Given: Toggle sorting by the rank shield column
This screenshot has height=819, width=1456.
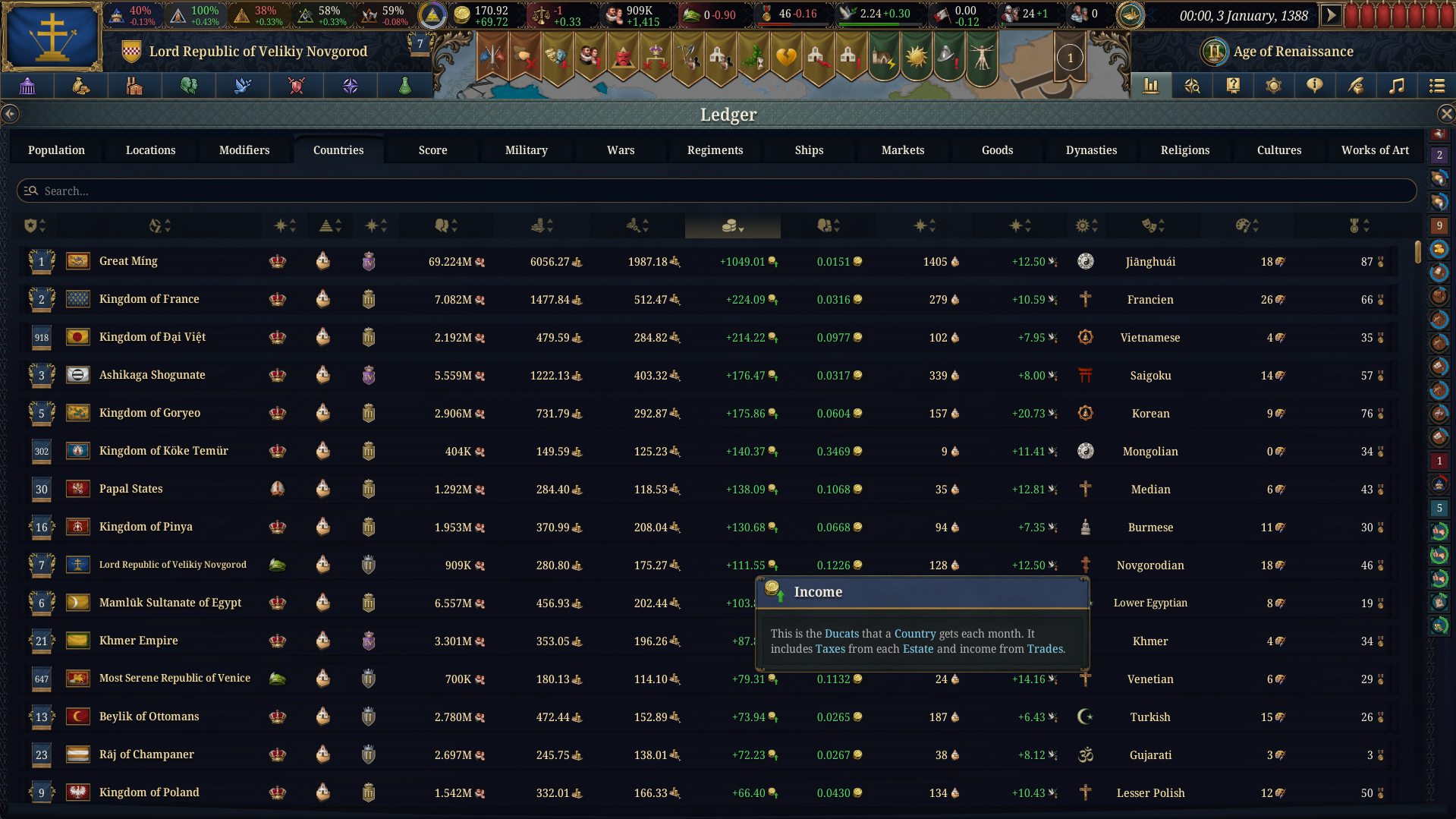Looking at the screenshot, I should tap(35, 225).
